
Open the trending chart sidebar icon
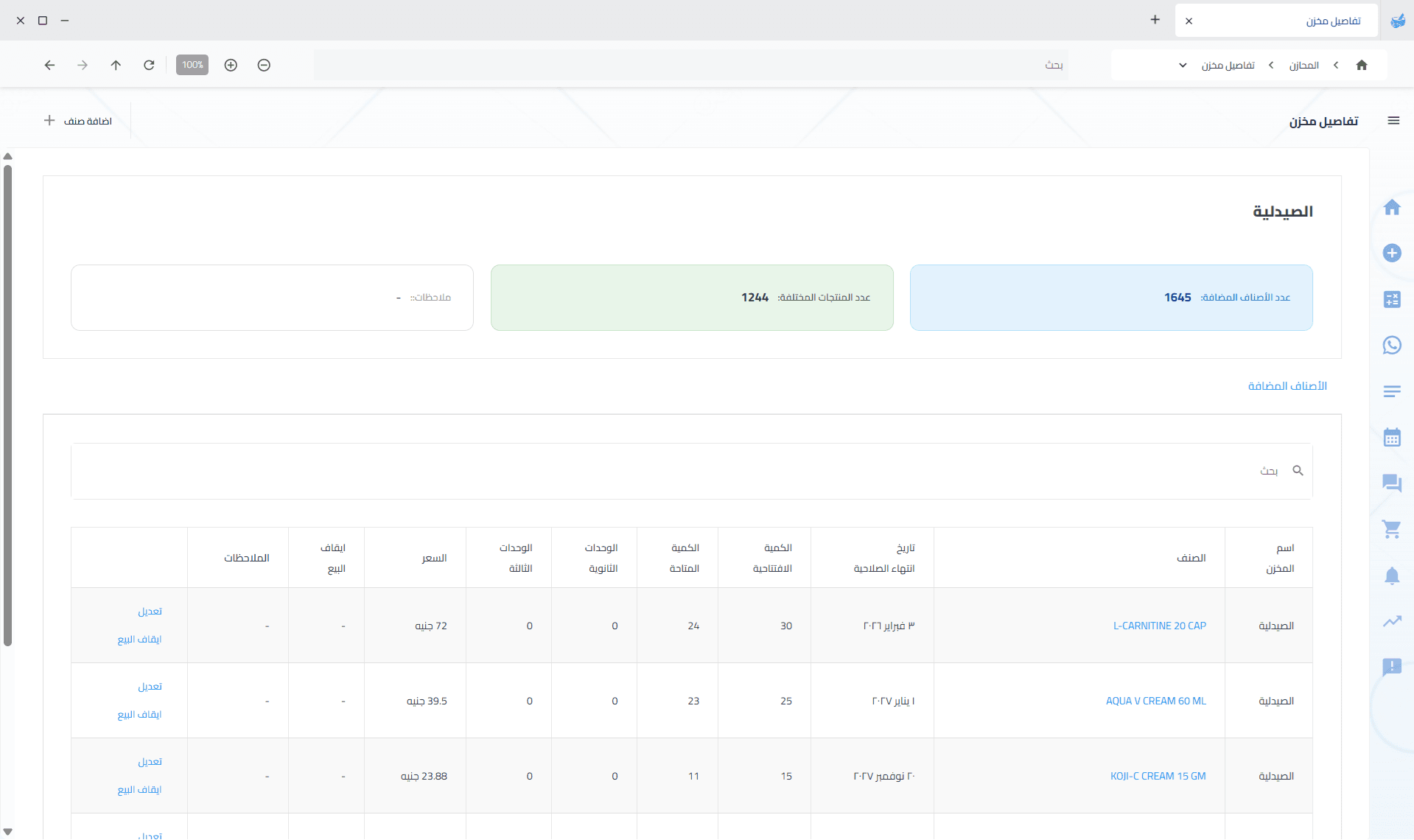point(1391,621)
